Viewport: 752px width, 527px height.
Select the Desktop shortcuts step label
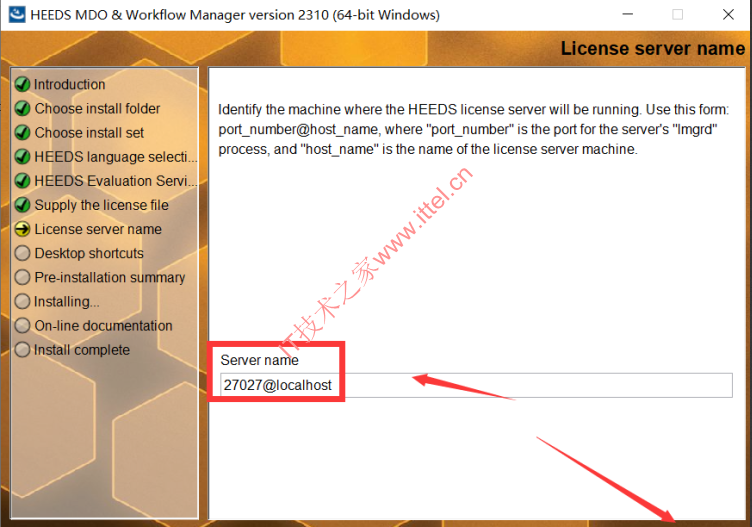[x=89, y=253]
